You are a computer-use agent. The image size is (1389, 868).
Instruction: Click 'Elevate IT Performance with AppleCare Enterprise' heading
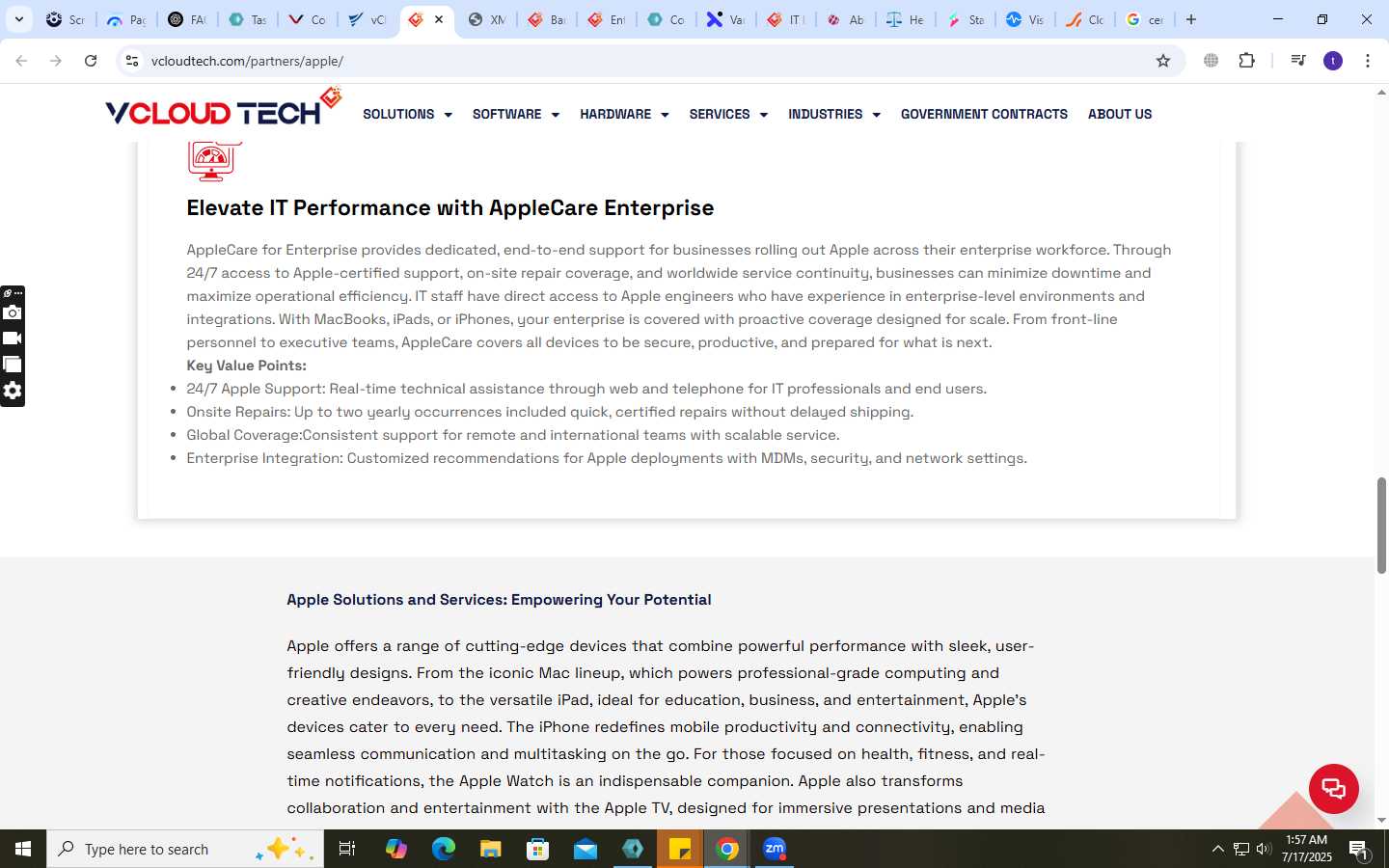[x=450, y=207]
